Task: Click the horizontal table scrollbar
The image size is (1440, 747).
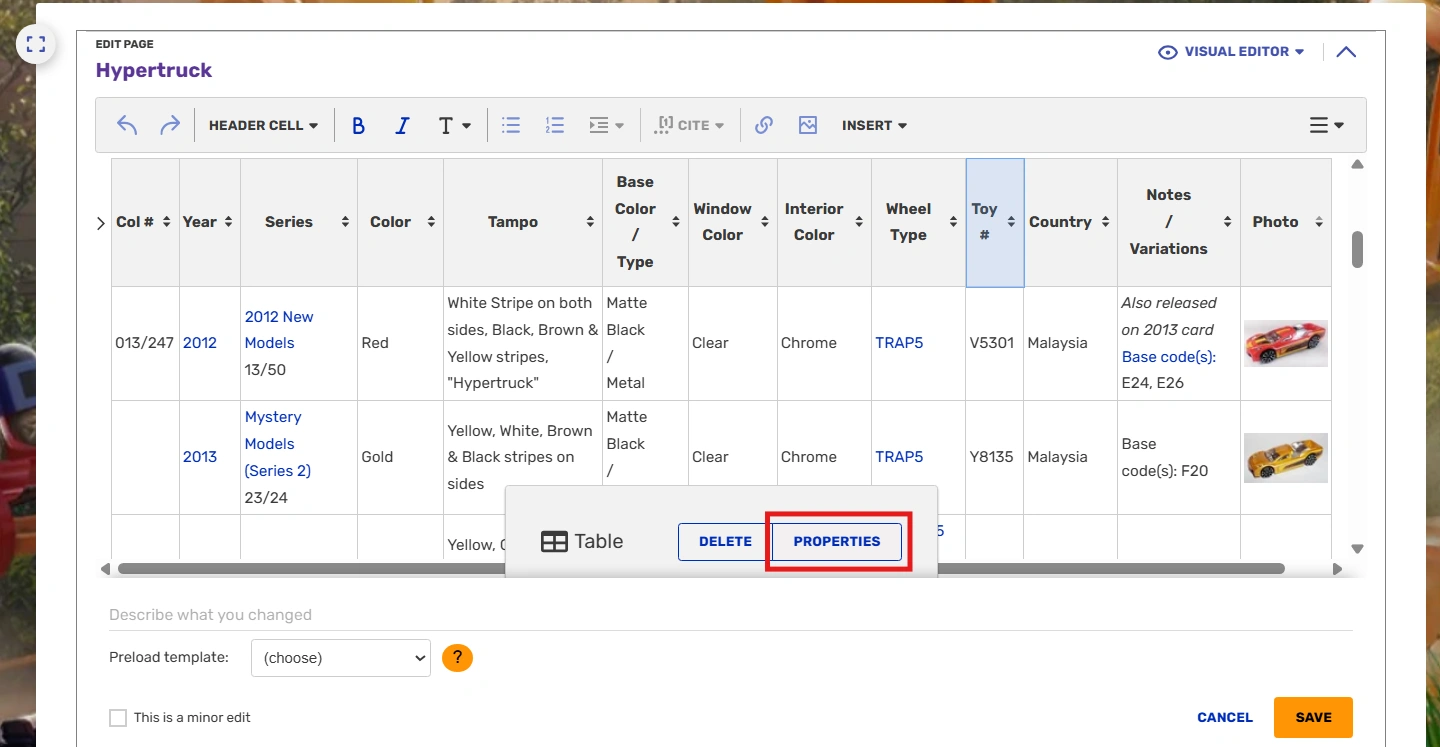Action: click(300, 569)
